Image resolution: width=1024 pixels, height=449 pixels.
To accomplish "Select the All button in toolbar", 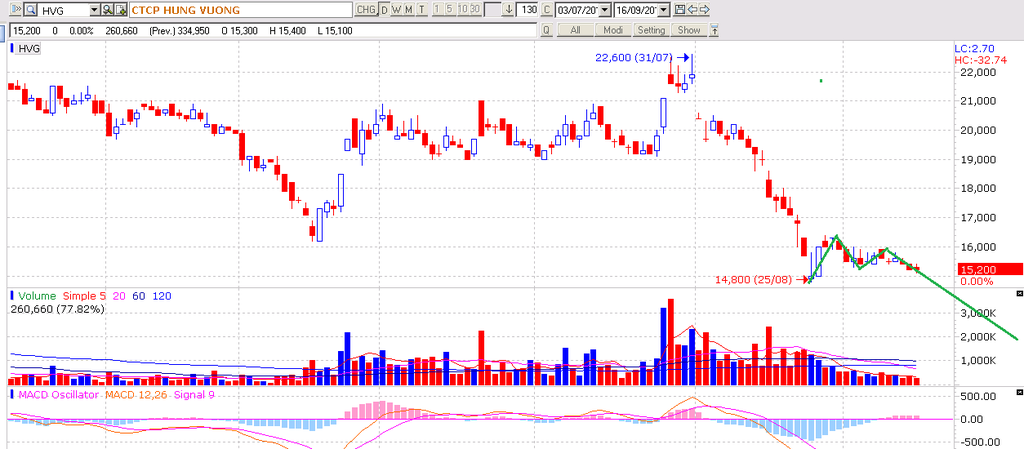I will point(575,30).
